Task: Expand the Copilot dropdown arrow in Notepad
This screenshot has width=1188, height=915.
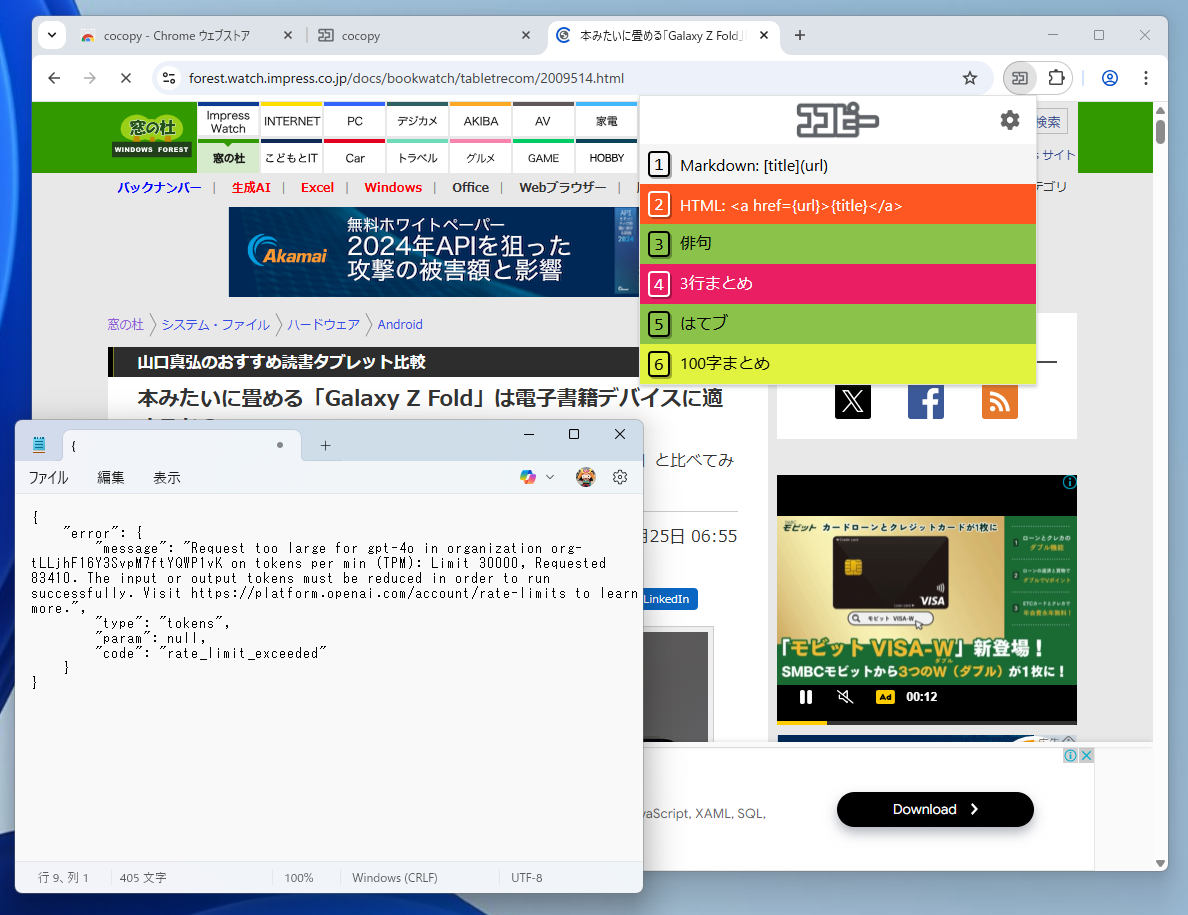Action: [x=548, y=477]
